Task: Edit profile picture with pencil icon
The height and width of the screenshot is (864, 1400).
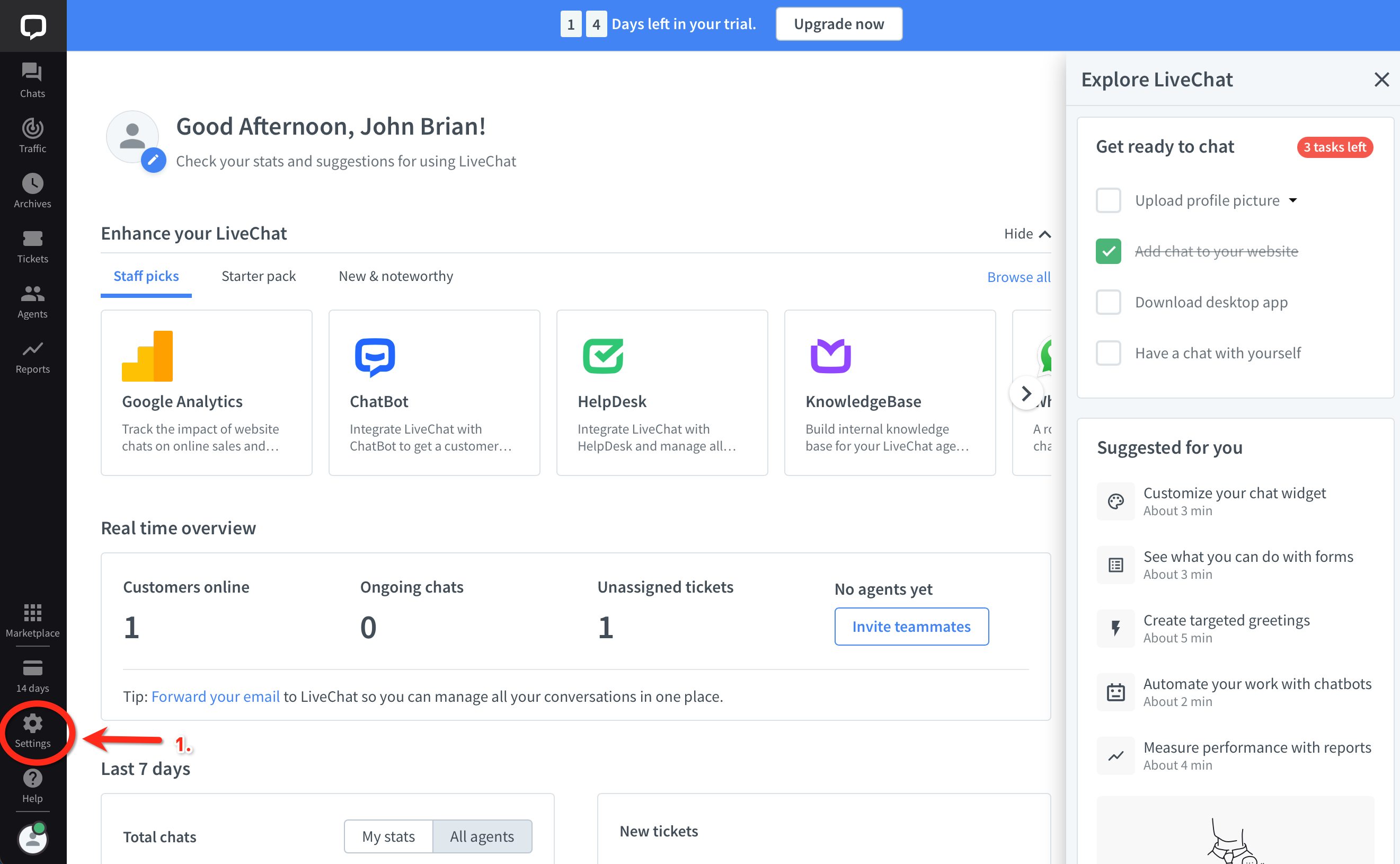Action: 154,161
